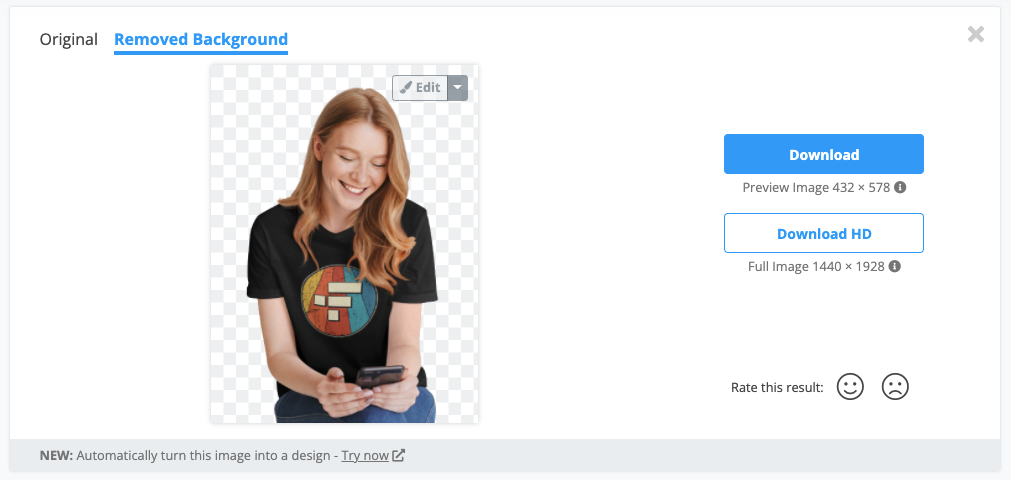Click the paintbrush icon on Edit button
1011x480 pixels.
pos(406,88)
